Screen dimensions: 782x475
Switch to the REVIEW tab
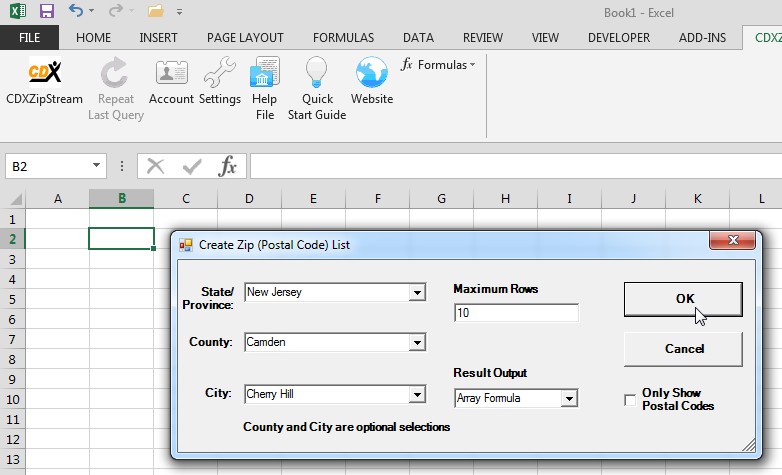(x=483, y=37)
